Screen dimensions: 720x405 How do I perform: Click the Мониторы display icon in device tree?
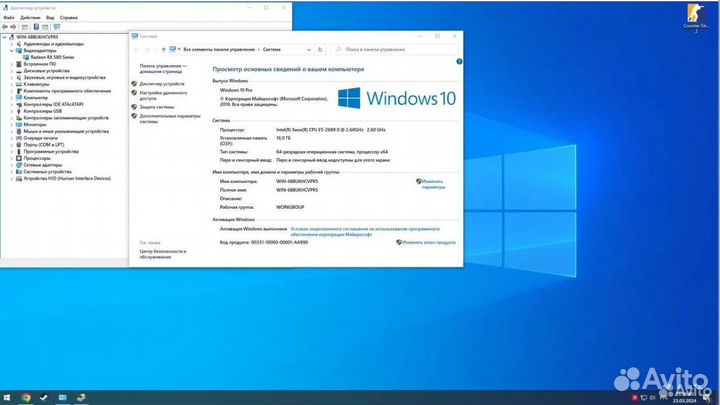pos(19,124)
